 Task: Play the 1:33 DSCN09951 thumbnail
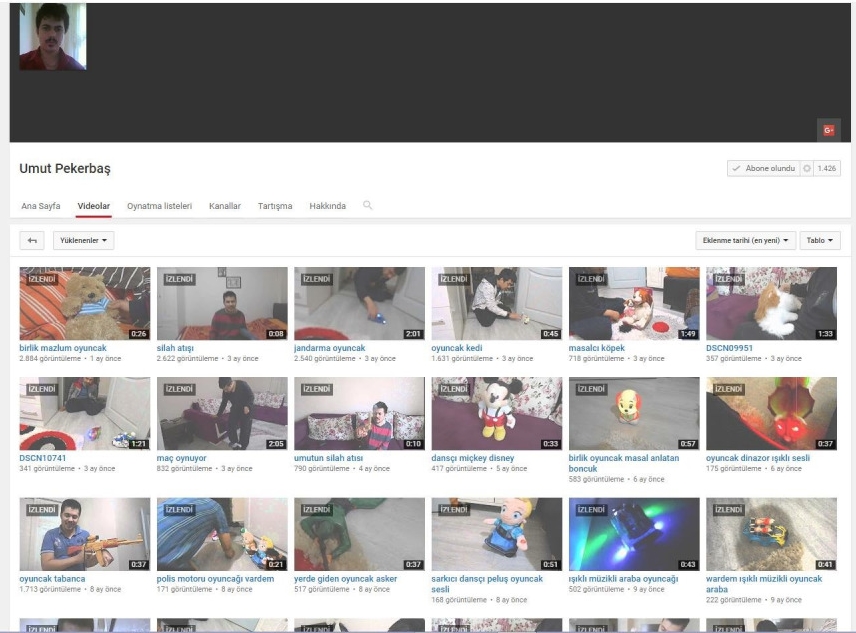point(771,303)
